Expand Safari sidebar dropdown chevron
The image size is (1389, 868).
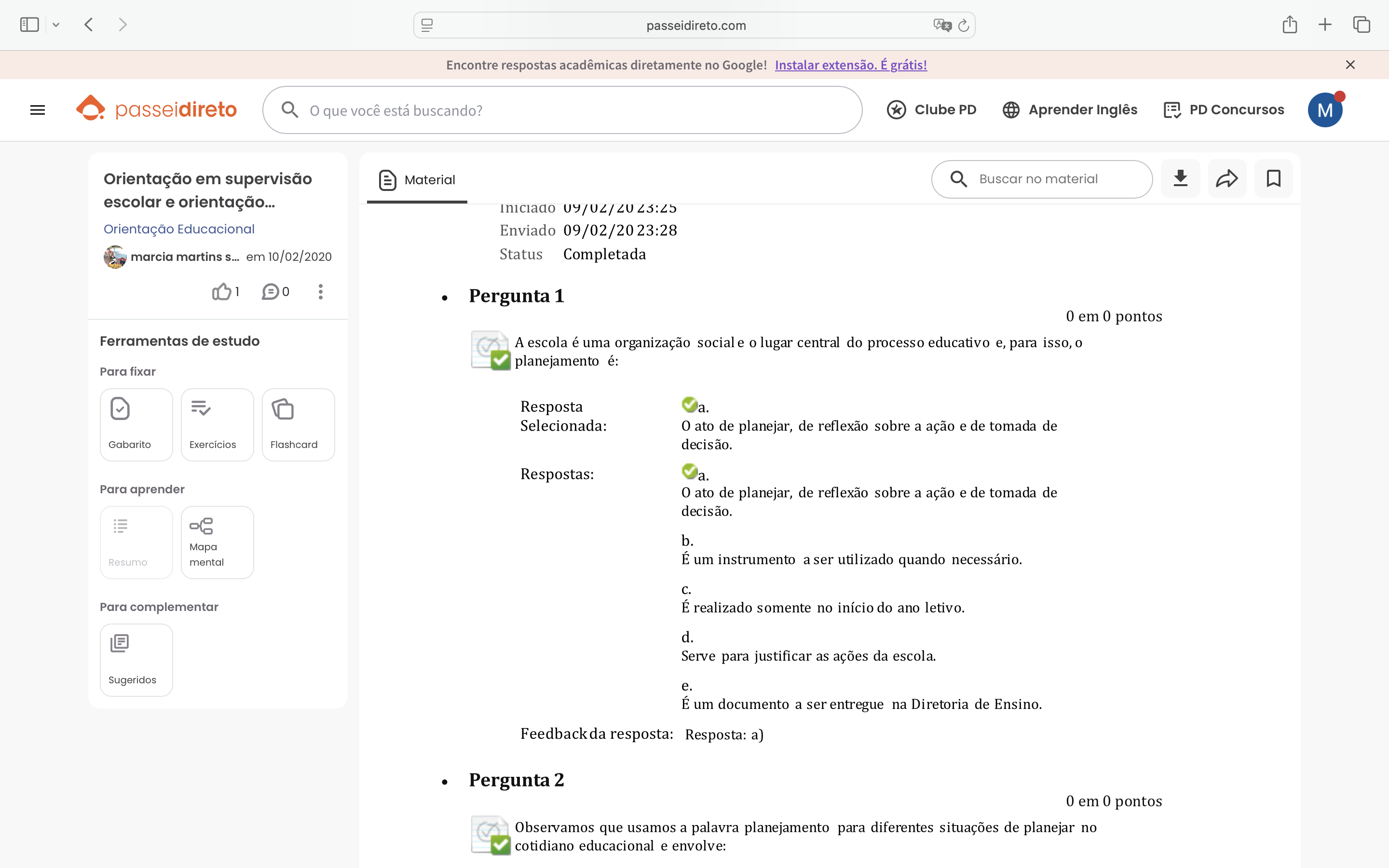[55, 25]
